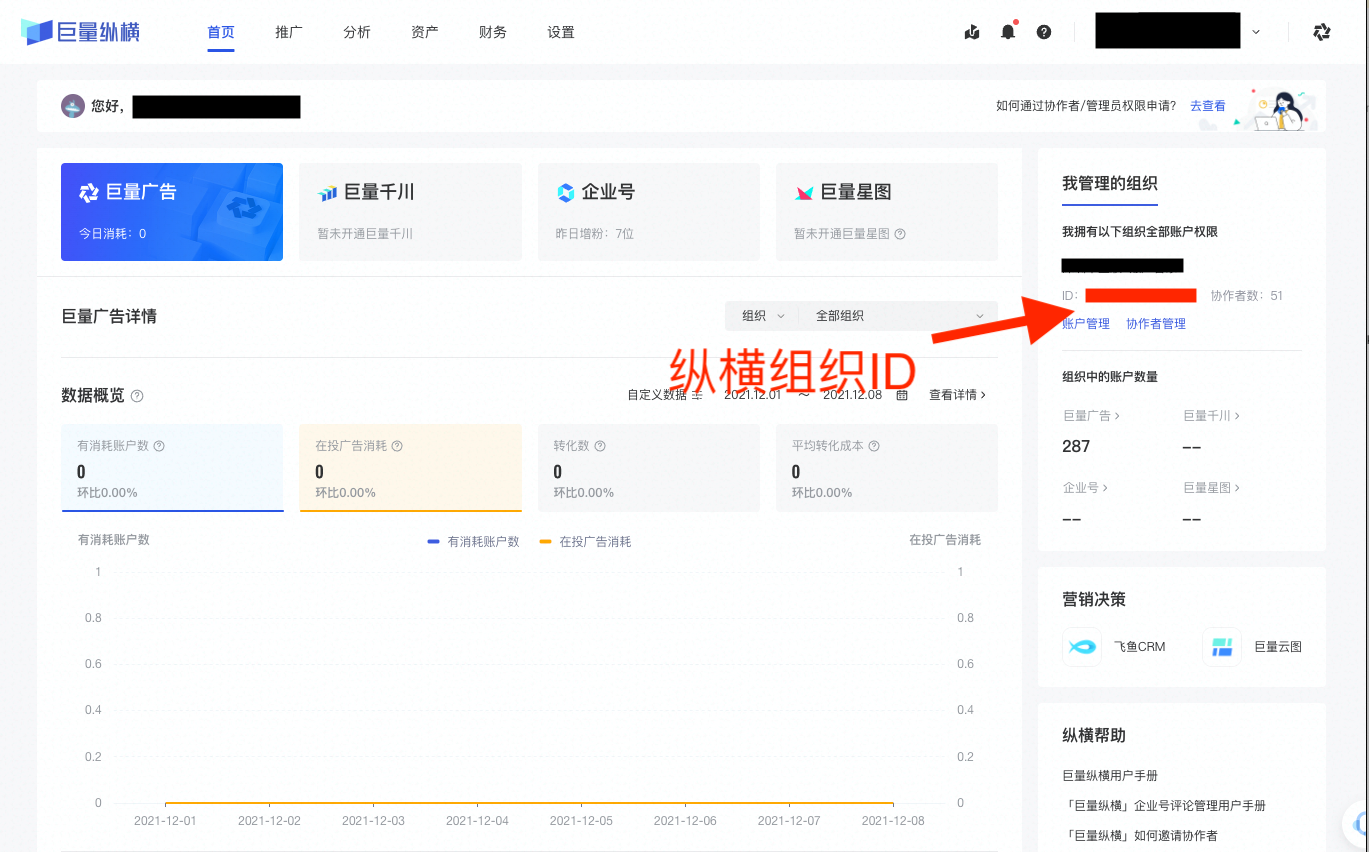The width and height of the screenshot is (1369, 852).
Task: Click info icon beside 平均转化成本
Action: pos(874,446)
